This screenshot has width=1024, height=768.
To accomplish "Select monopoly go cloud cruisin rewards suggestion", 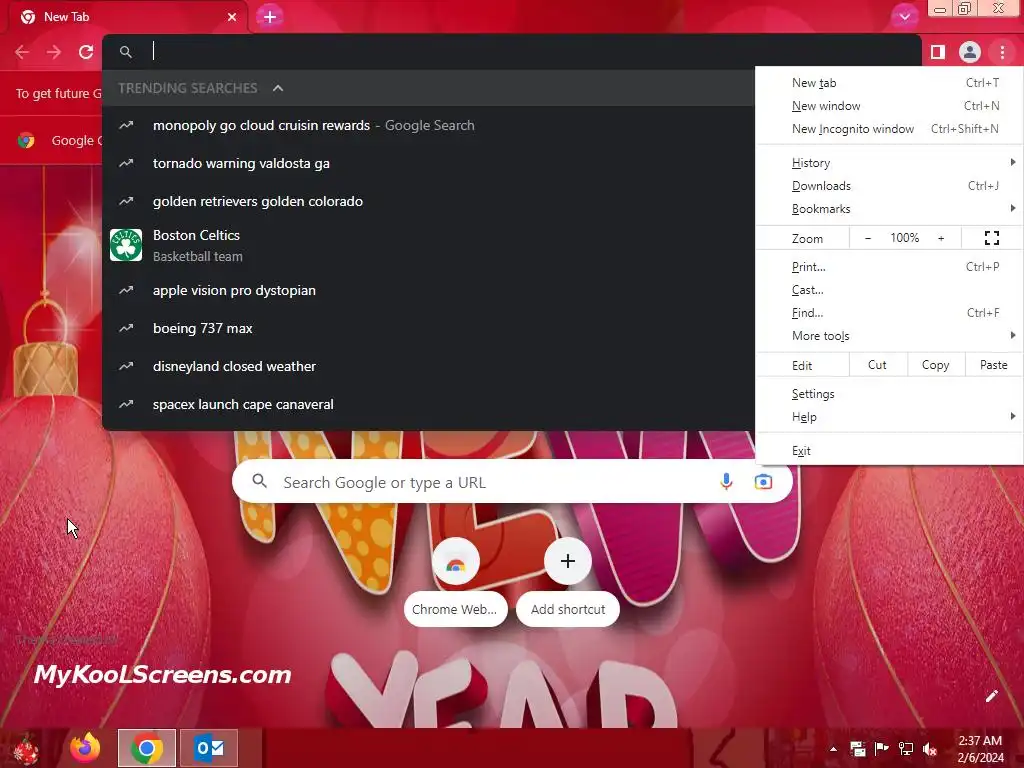I will 428,125.
